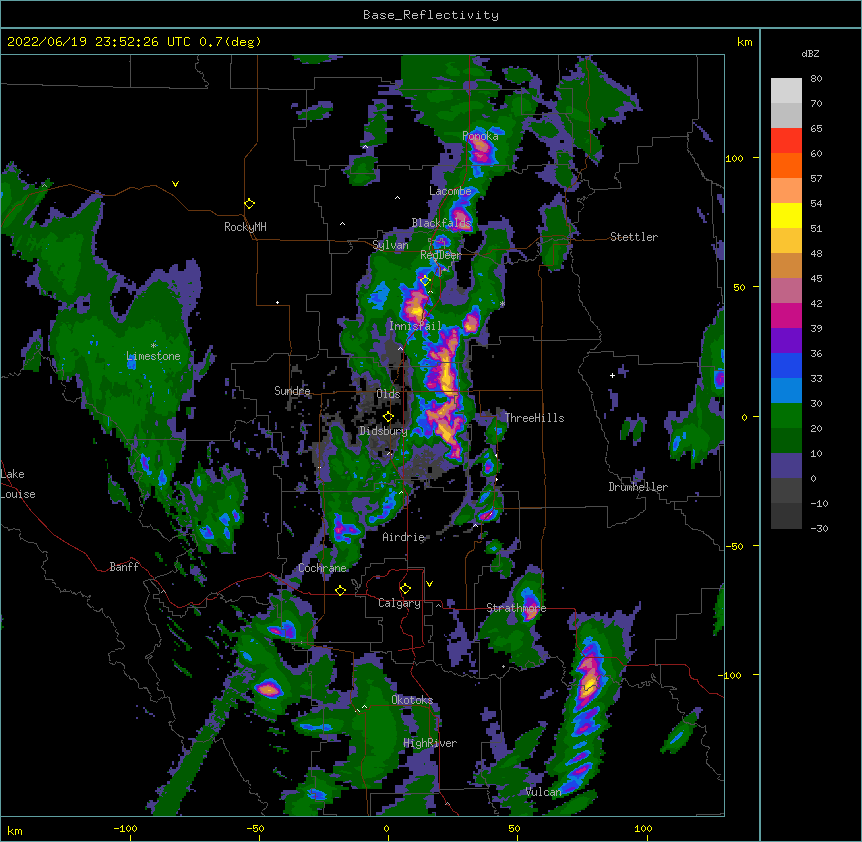This screenshot has height=842, width=862.
Task: Click the RockyMH map label
Action: 245,227
